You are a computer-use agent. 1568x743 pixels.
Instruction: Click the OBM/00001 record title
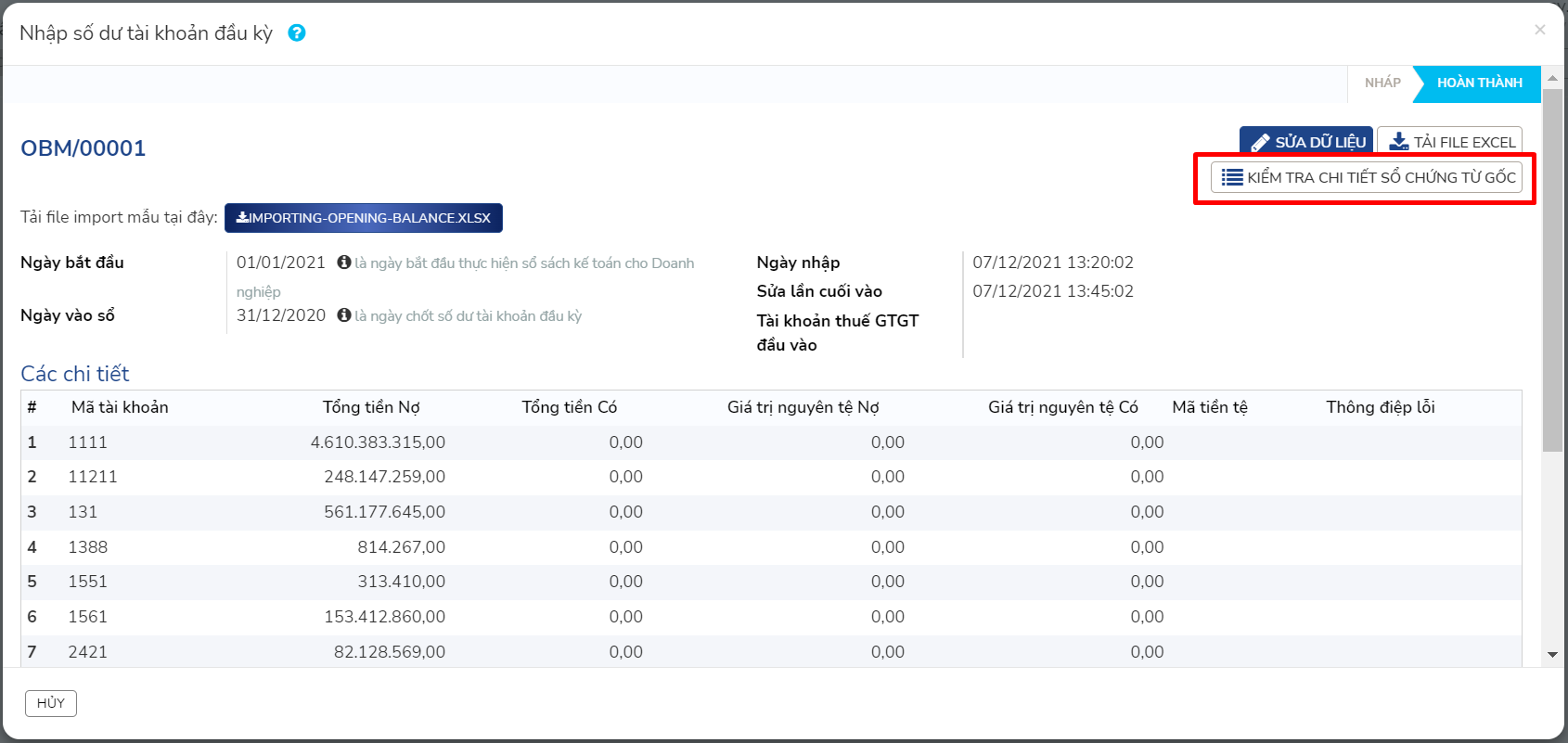pos(84,148)
